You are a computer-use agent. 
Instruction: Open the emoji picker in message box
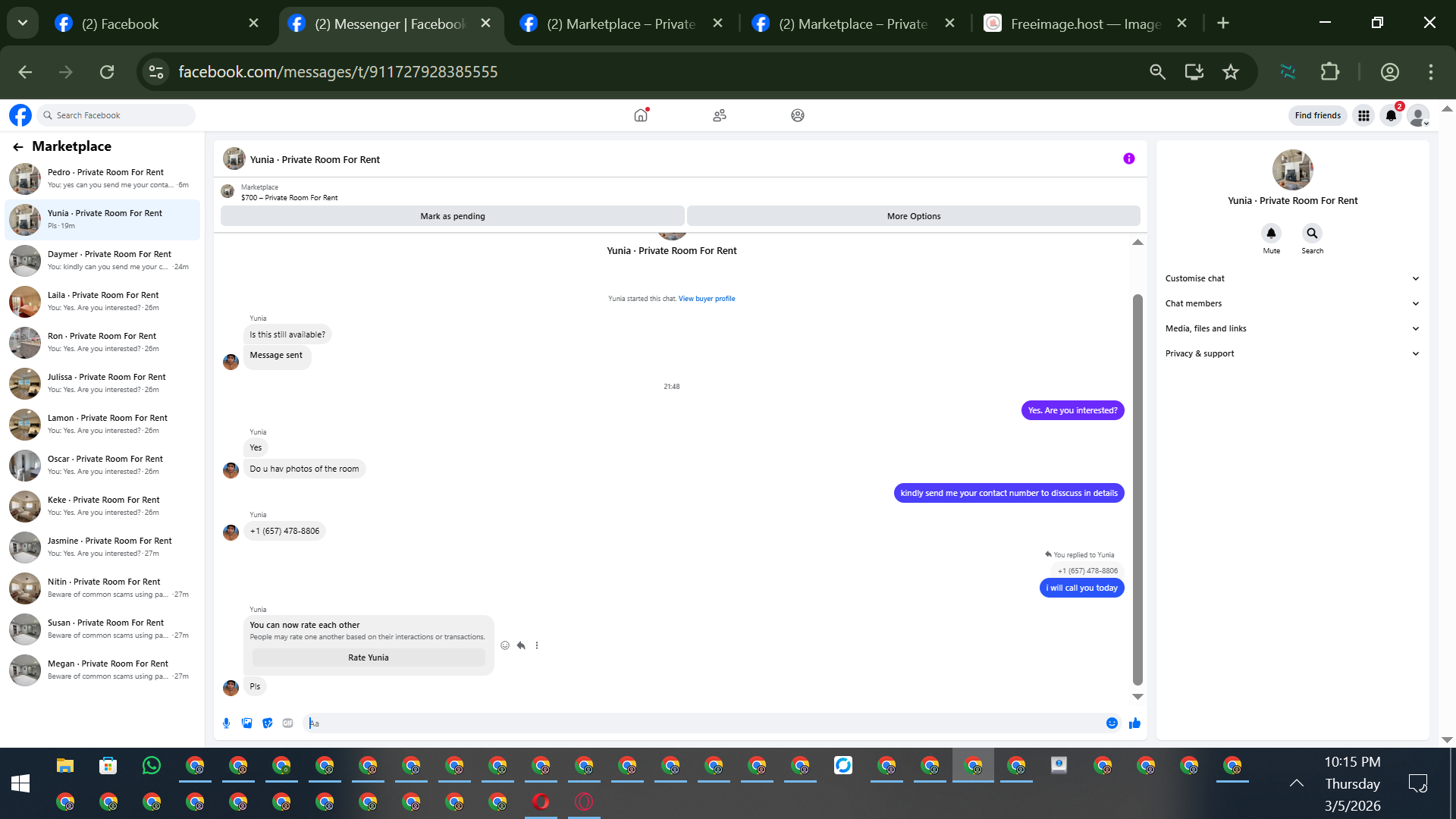[x=1112, y=723]
